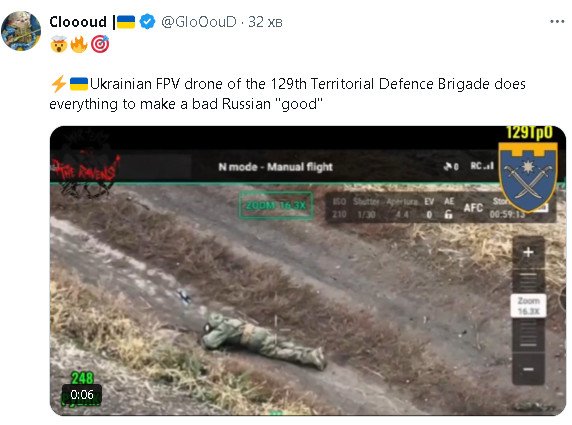Click the red Ravens logo overlay
Viewport: 572px width, 425px height.
pyautogui.click(x=85, y=166)
